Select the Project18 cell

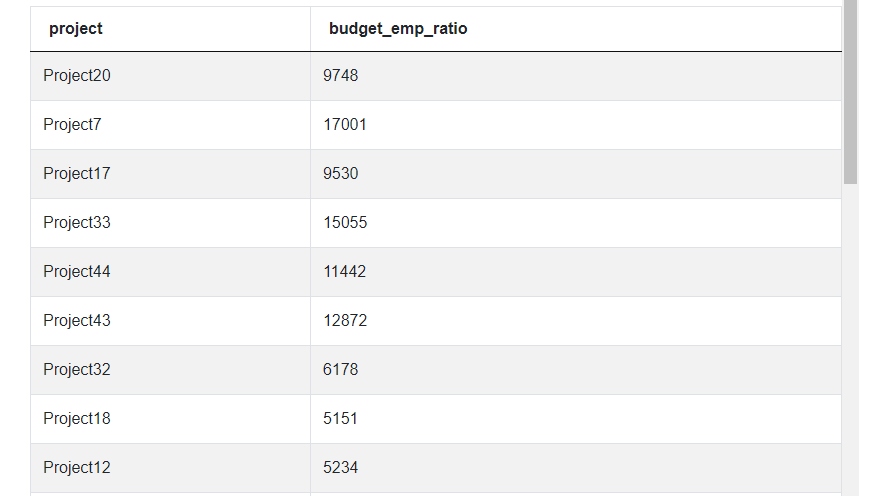coord(170,418)
